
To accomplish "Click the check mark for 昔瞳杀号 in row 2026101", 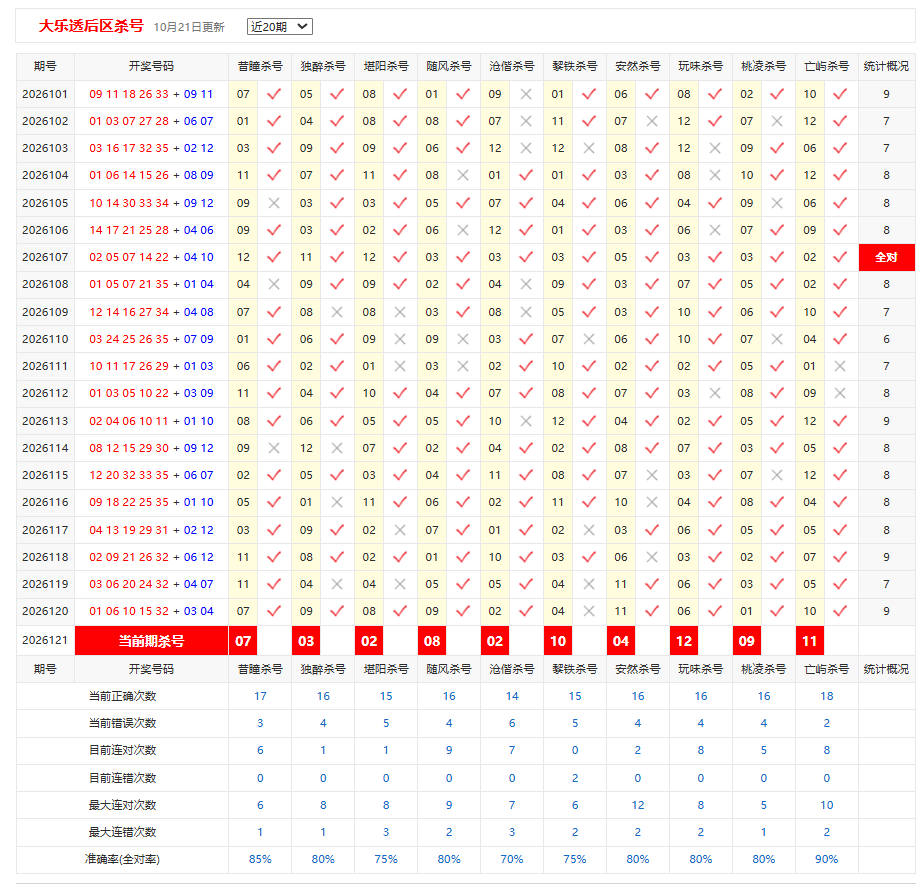I will 273,94.
